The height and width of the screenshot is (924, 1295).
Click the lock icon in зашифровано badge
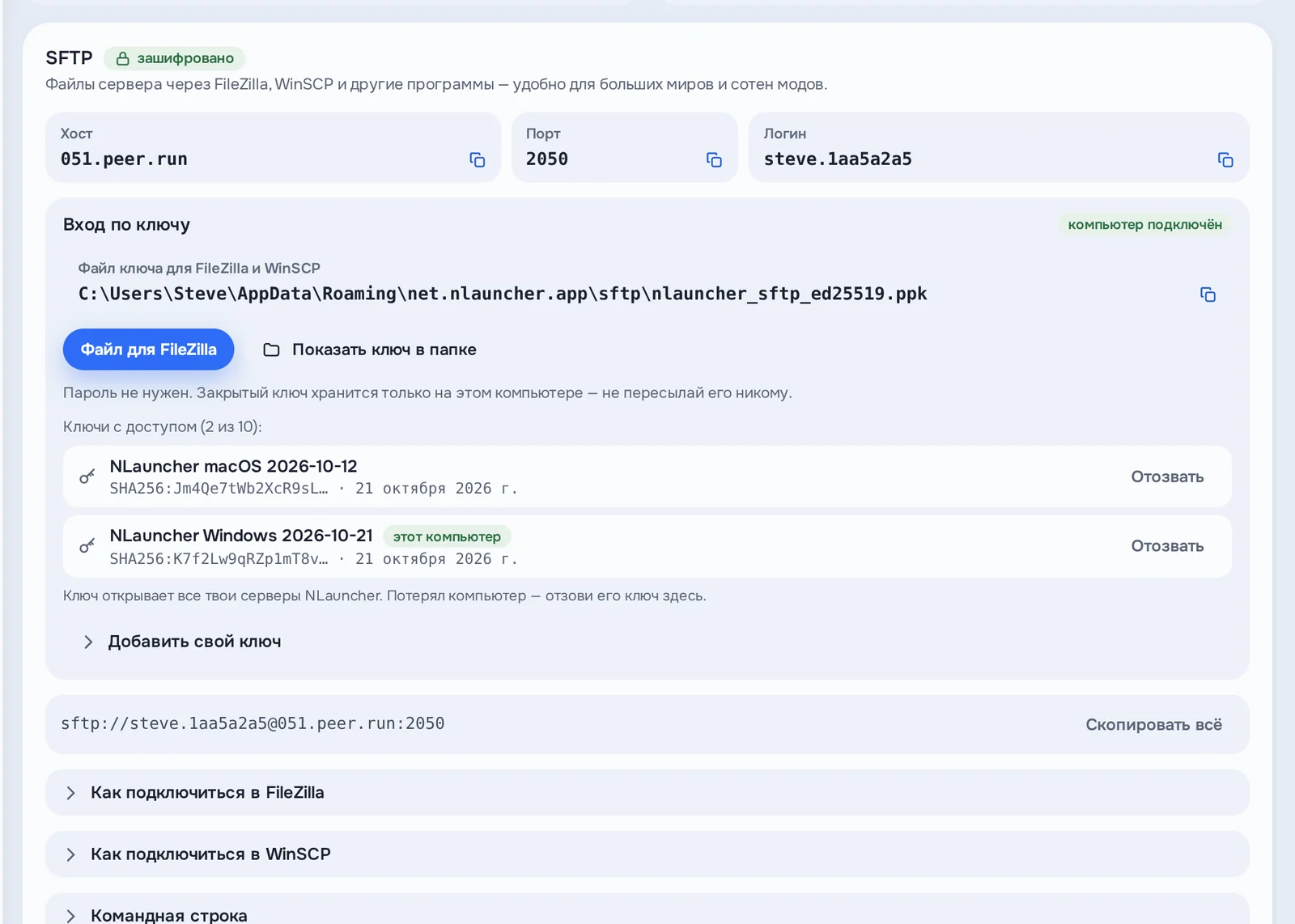(123, 58)
